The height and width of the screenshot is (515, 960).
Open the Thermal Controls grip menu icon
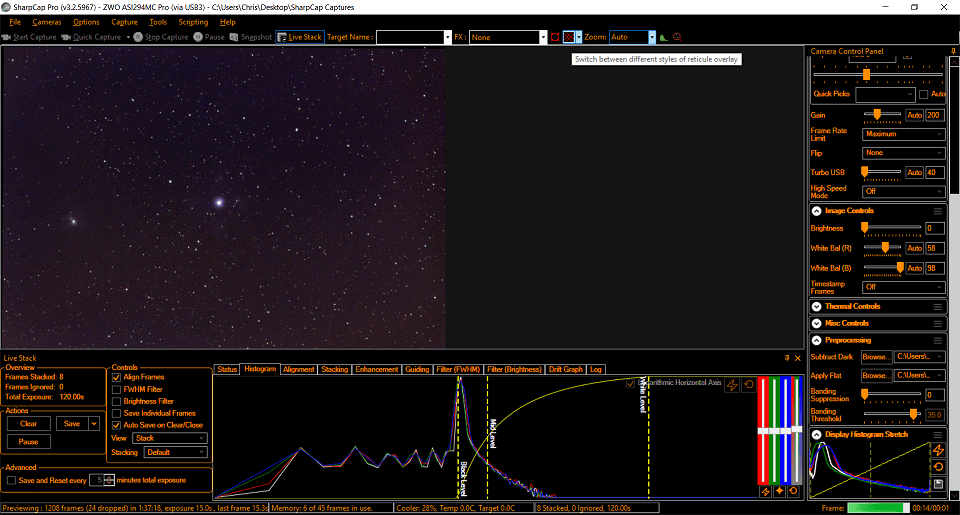tap(937, 306)
